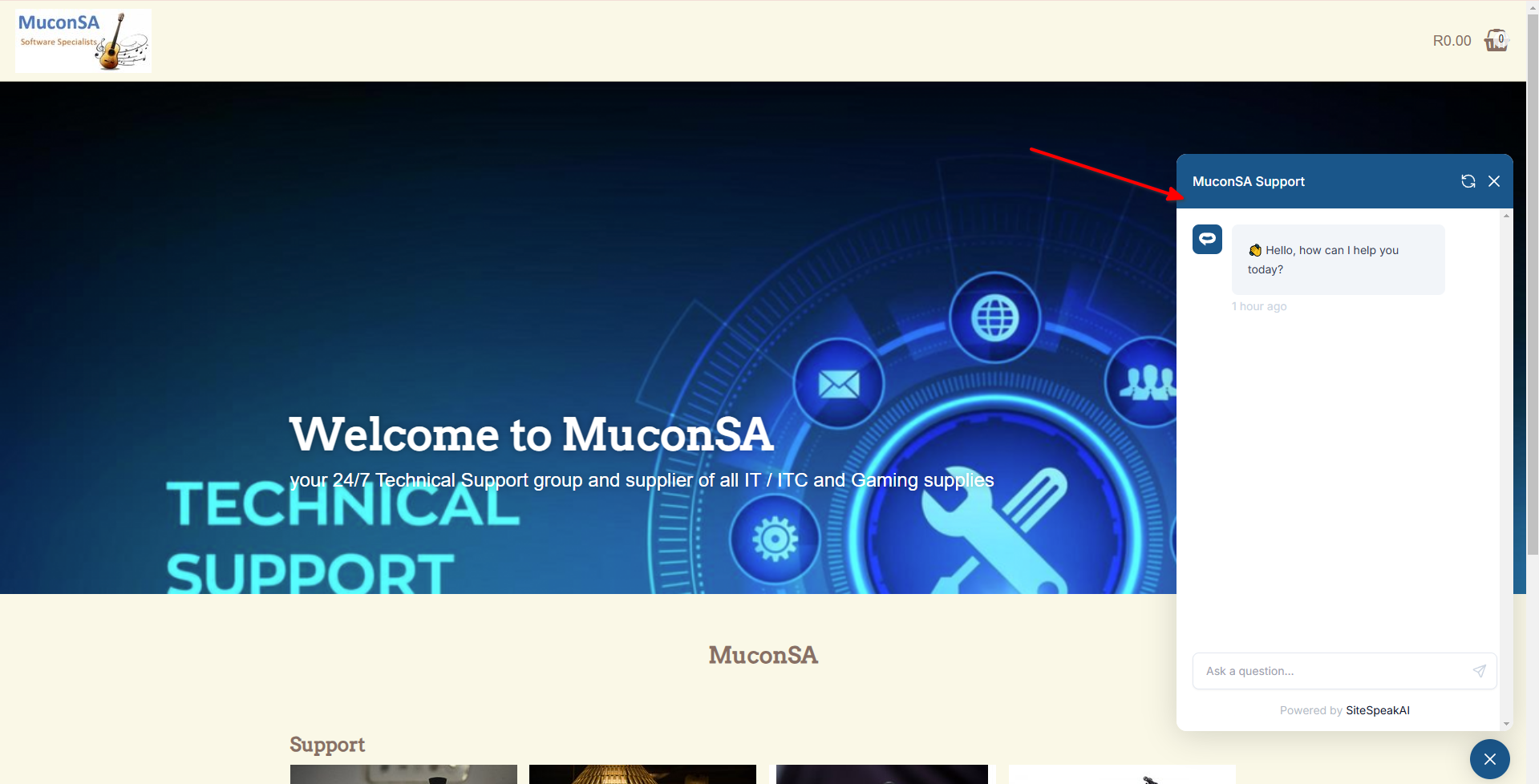Refresh the MuconSA Support chat conversation
This screenshot has width=1539, height=784.
(1468, 181)
